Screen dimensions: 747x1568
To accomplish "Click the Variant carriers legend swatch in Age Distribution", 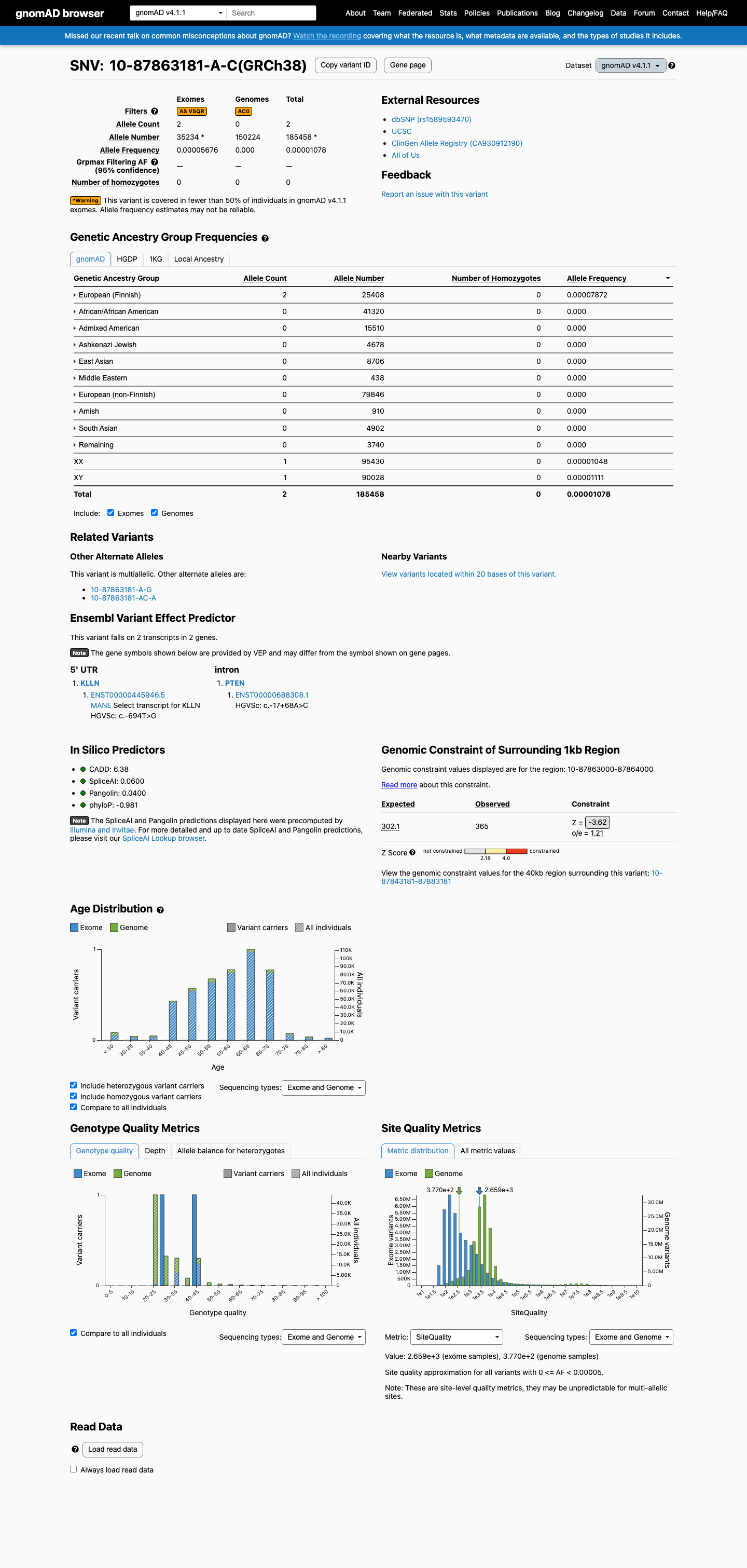I will point(231,928).
